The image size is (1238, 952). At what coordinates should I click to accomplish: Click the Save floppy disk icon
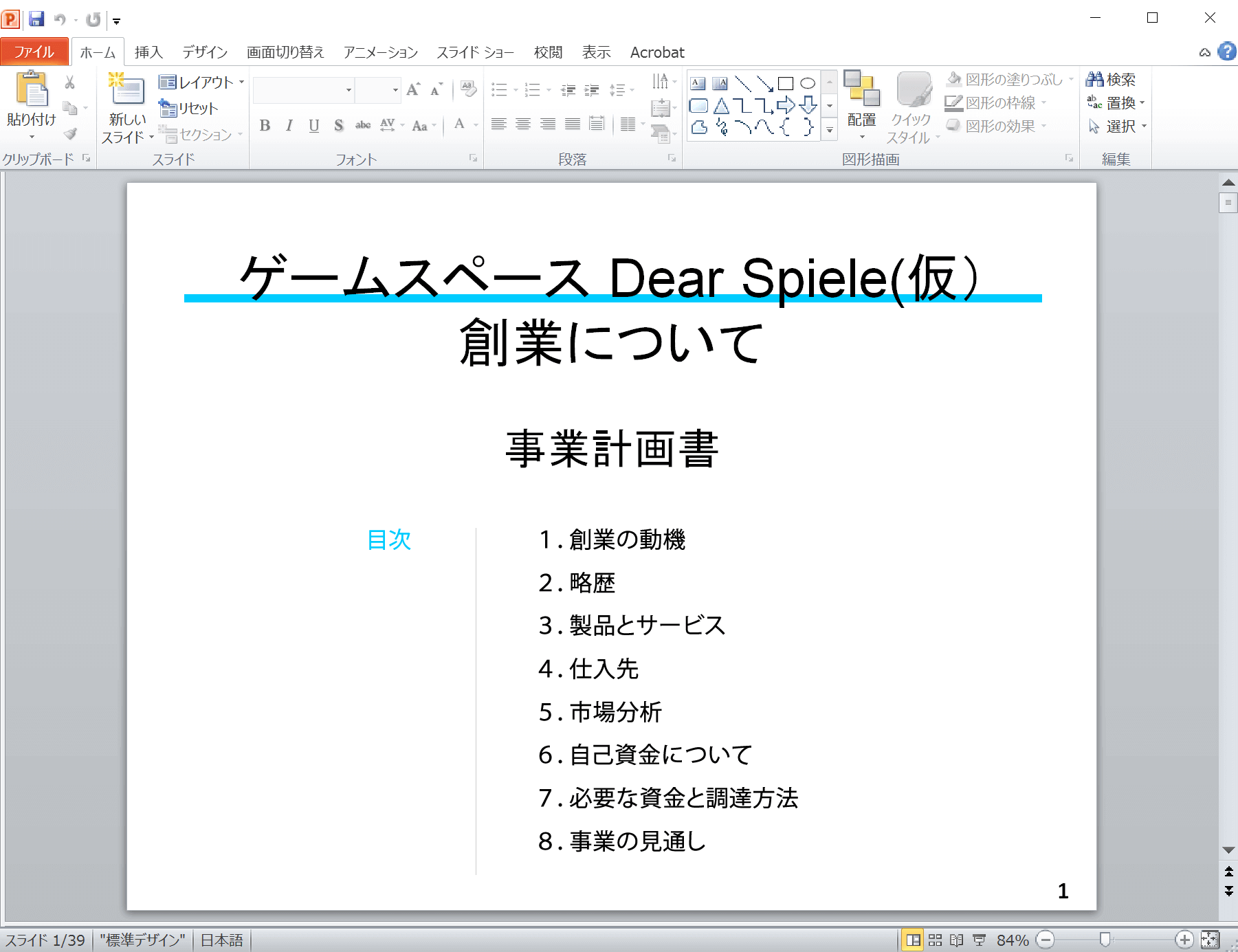click(36, 19)
